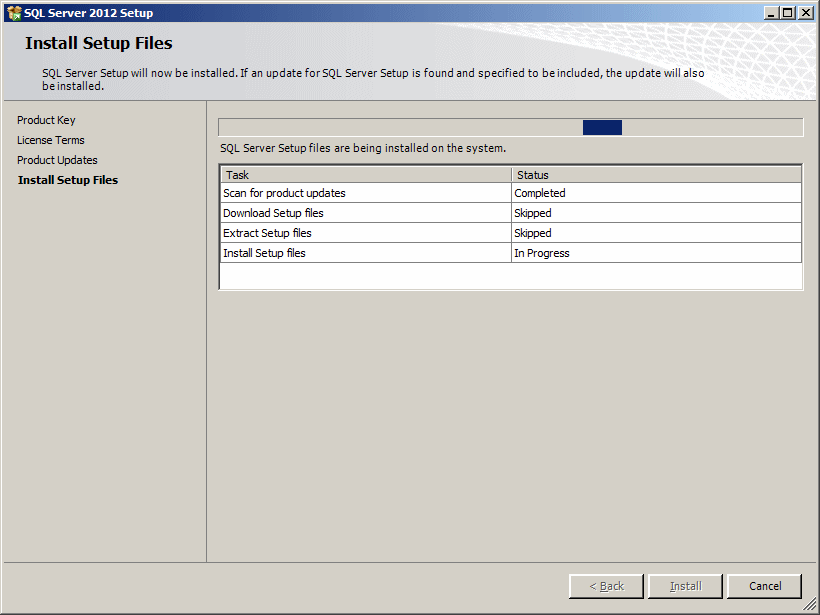Click the resize grip in window corner
The width and height of the screenshot is (820, 615).
(810, 605)
